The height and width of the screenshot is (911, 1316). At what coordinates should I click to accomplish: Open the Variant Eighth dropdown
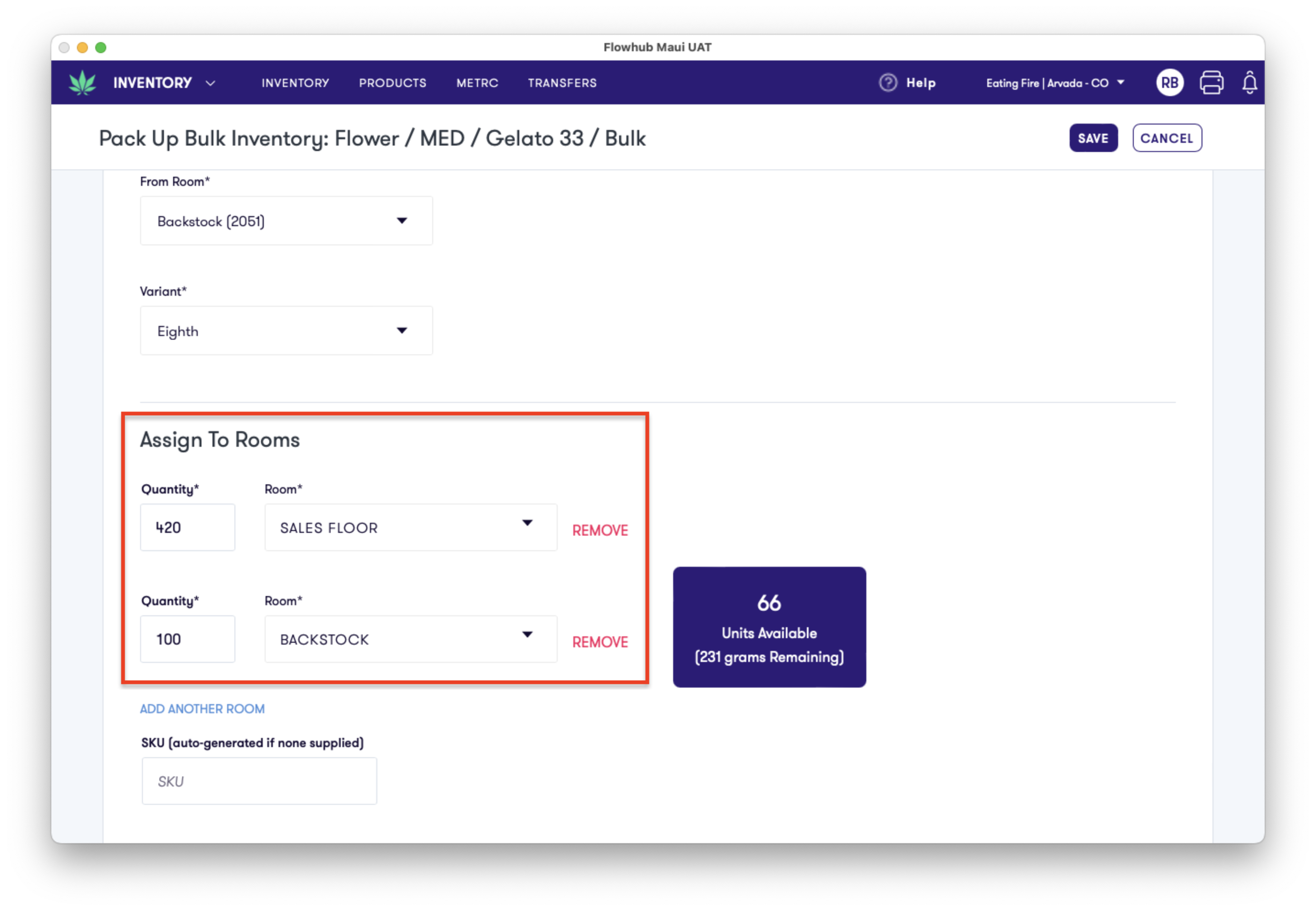click(286, 331)
